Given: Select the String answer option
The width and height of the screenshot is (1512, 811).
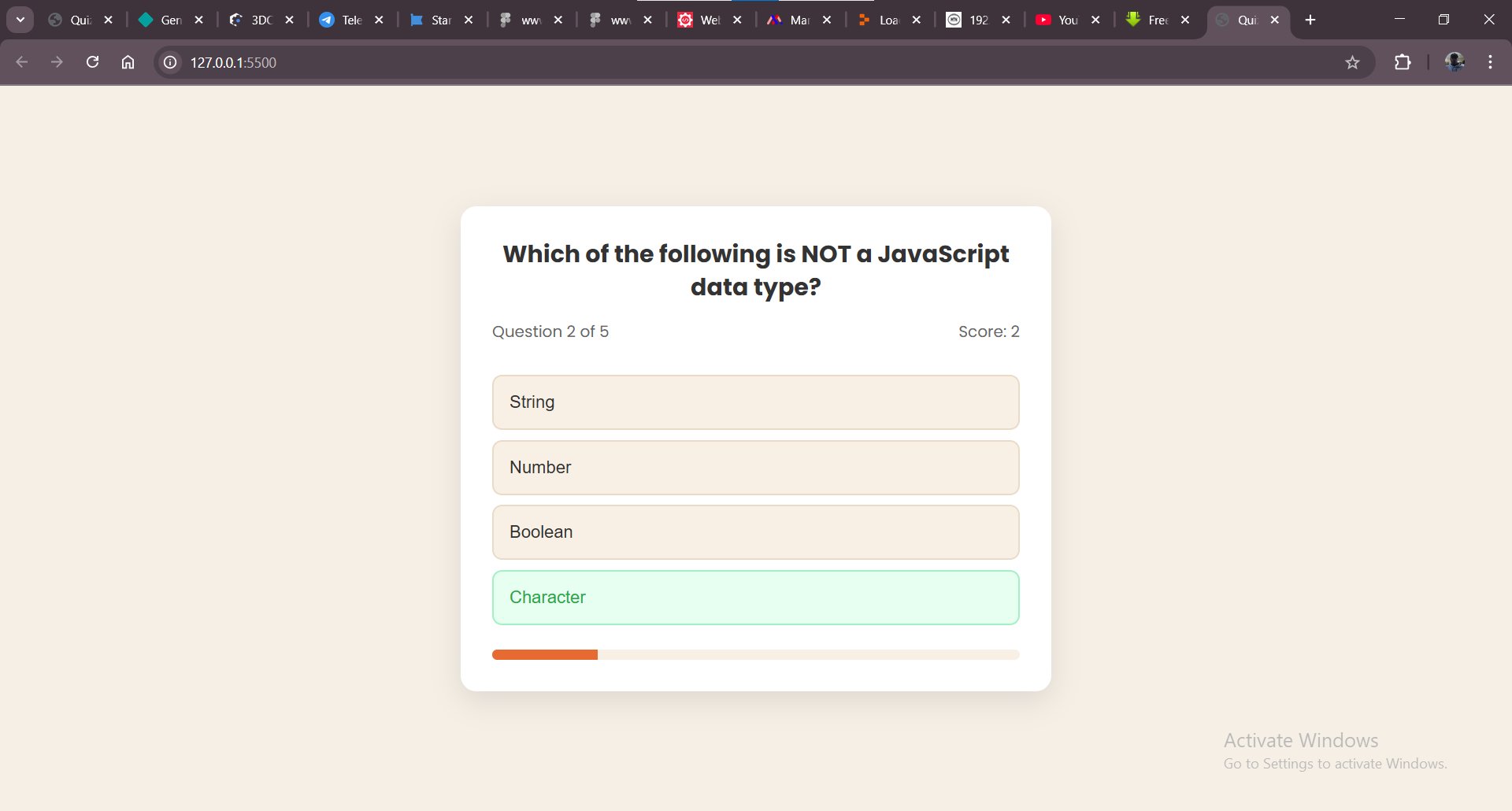Looking at the screenshot, I should [755, 402].
